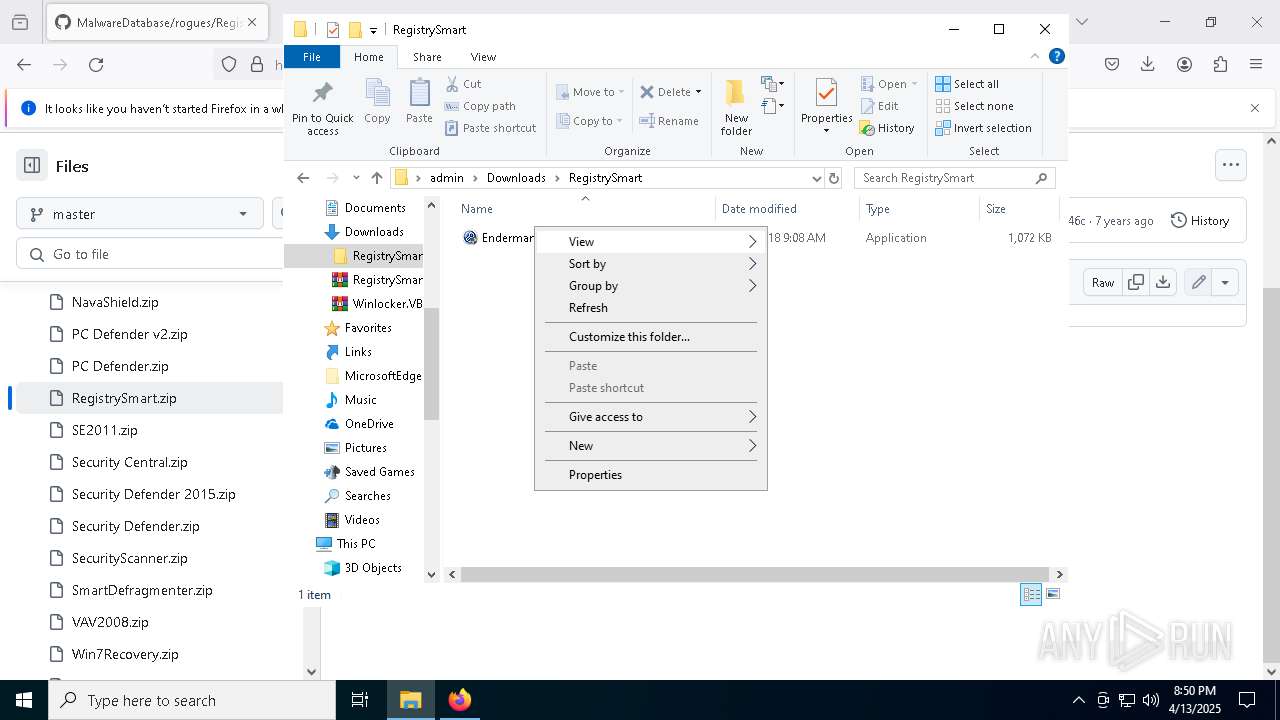This screenshot has width=1280, height=720.
Task: Open the Windows Start menu
Action: click(24, 700)
